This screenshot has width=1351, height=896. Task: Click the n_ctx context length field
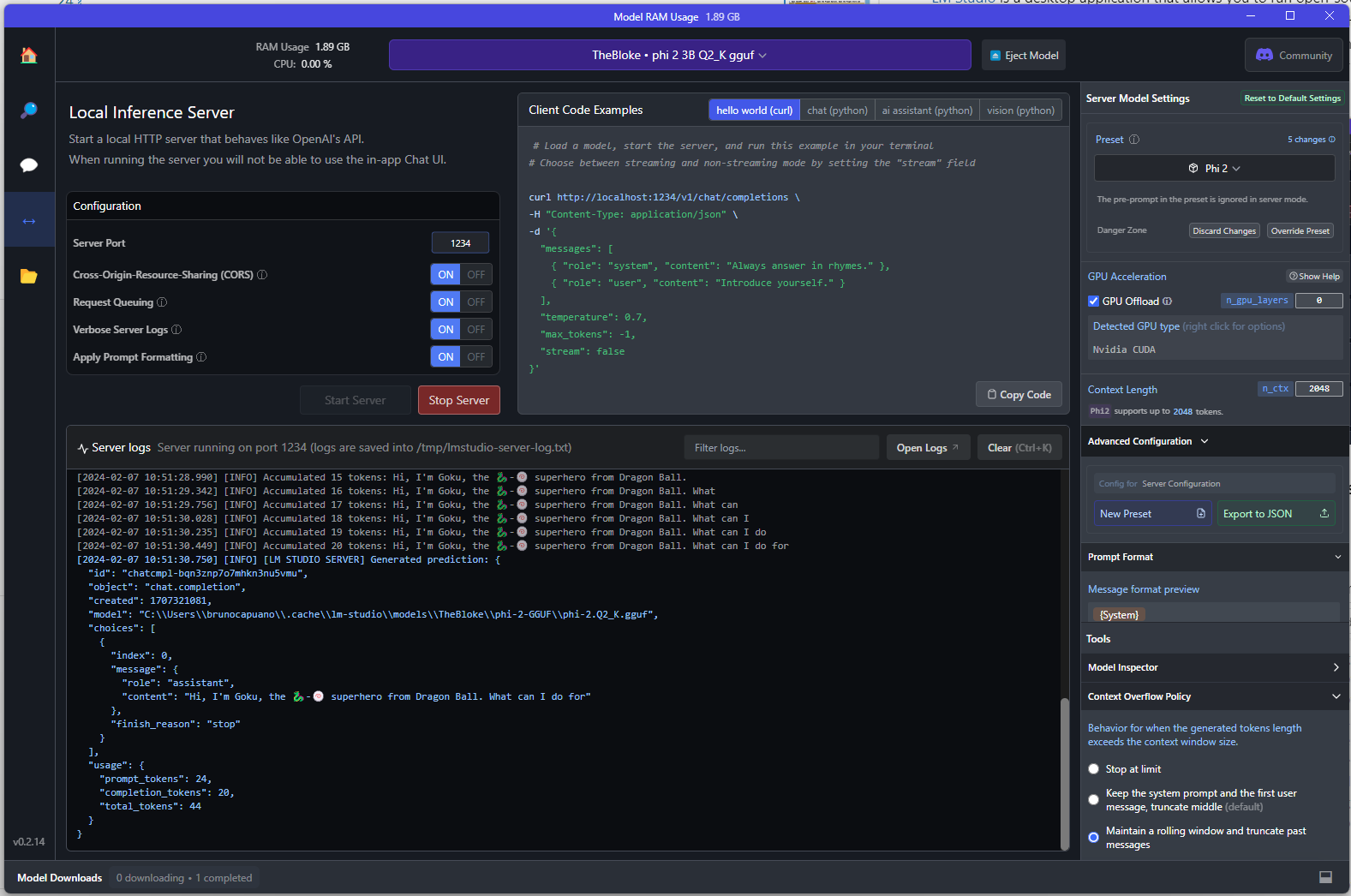pyautogui.click(x=1318, y=389)
